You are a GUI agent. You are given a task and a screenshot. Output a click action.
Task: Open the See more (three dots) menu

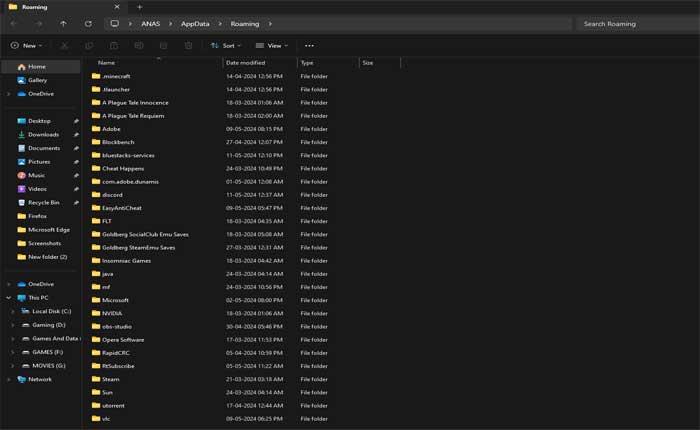[309, 45]
